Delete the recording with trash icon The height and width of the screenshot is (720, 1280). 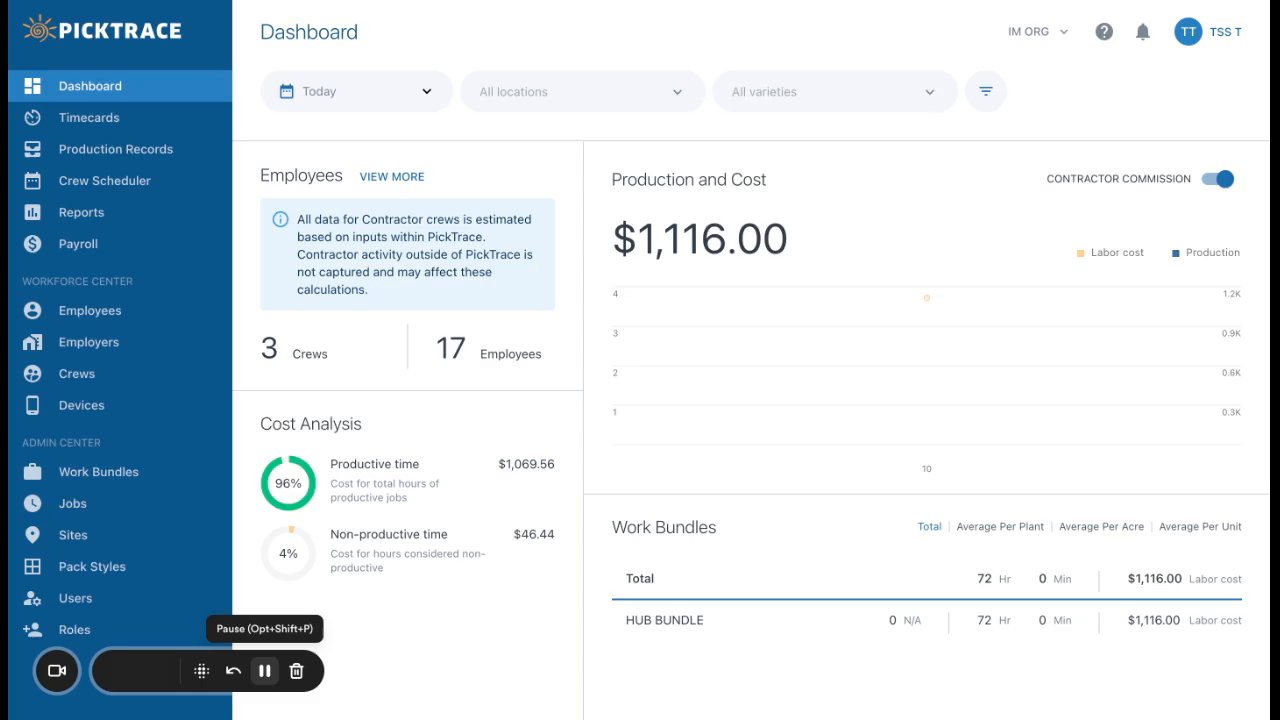pyautogui.click(x=296, y=671)
